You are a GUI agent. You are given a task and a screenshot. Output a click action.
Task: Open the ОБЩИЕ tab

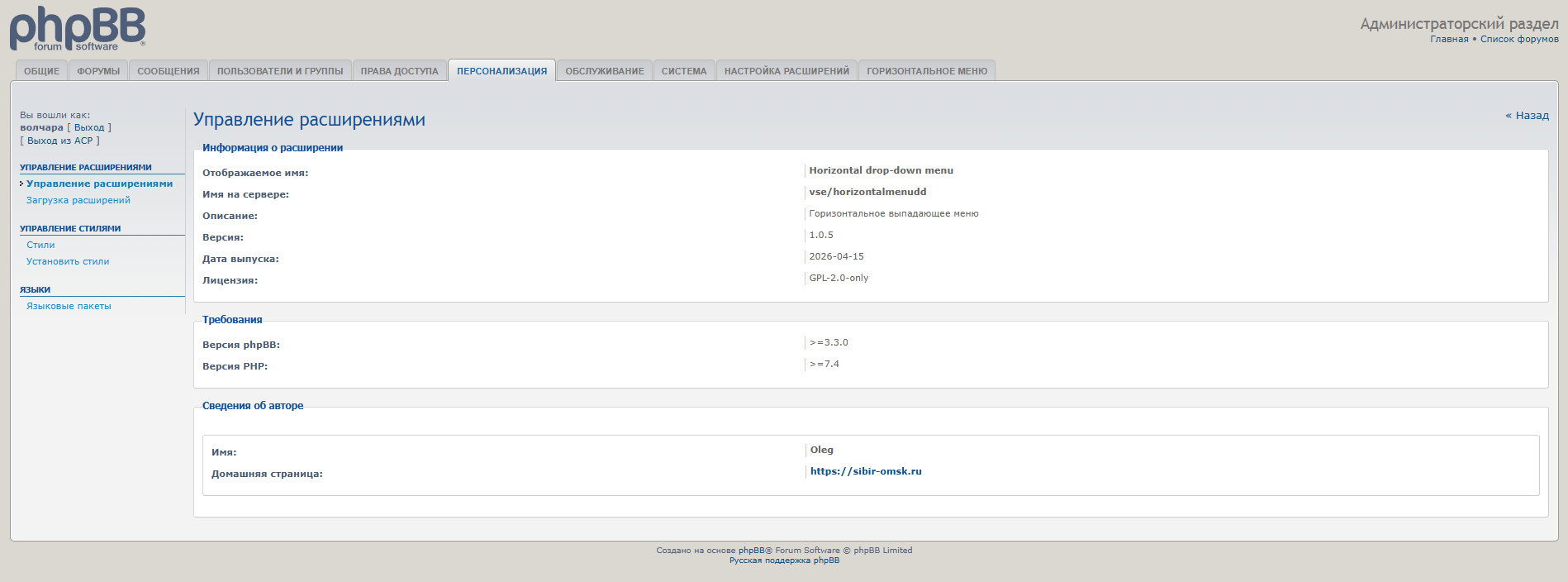click(41, 71)
